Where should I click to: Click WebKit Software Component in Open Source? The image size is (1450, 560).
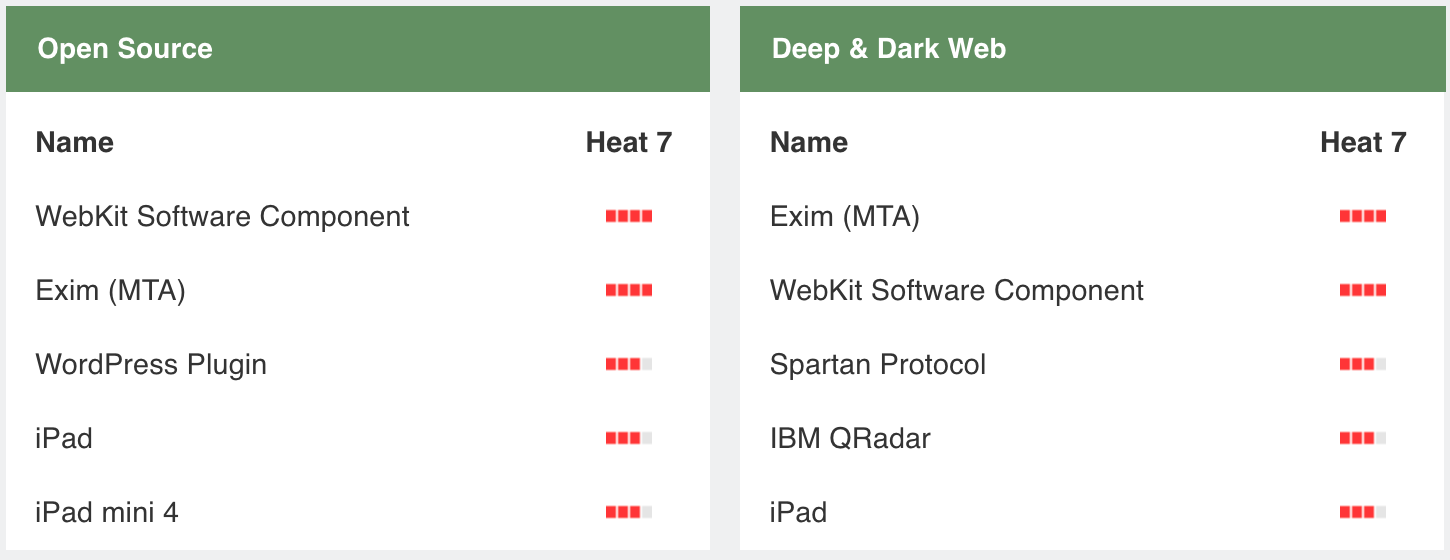tap(222, 217)
